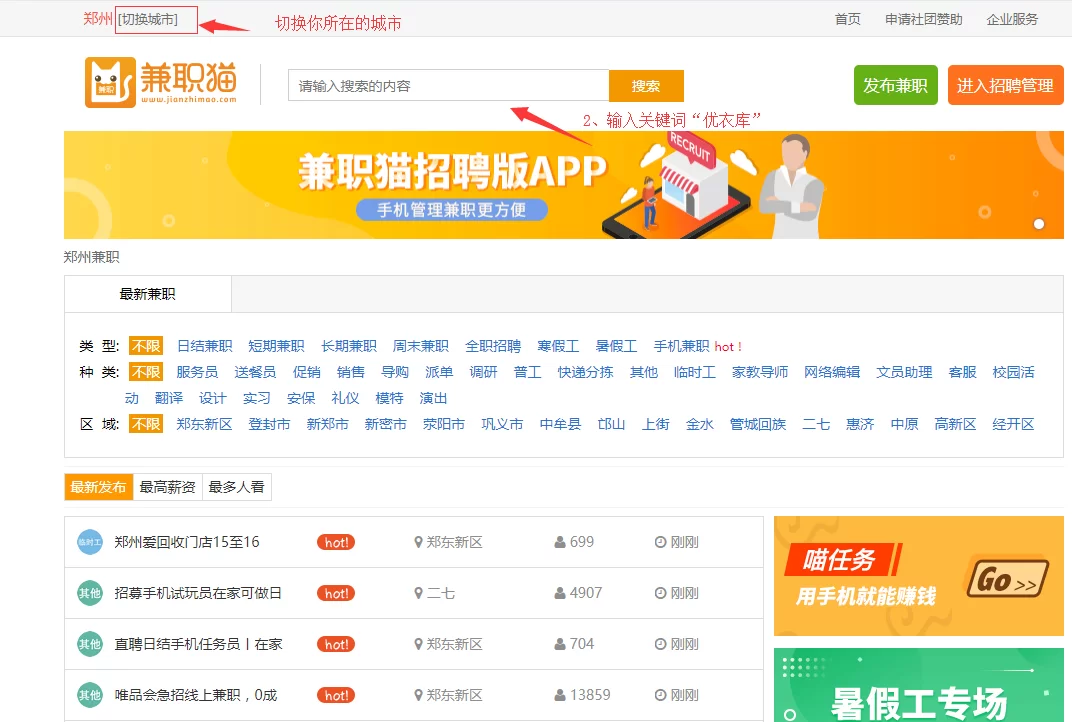
Task: Click the 发布兼职 button
Action: (895, 85)
